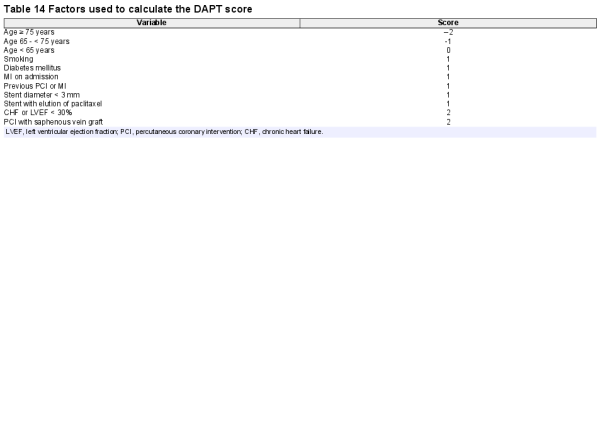600x436 pixels.
Task: Click the score value for paclitaxel stent row
Action: point(448,104)
